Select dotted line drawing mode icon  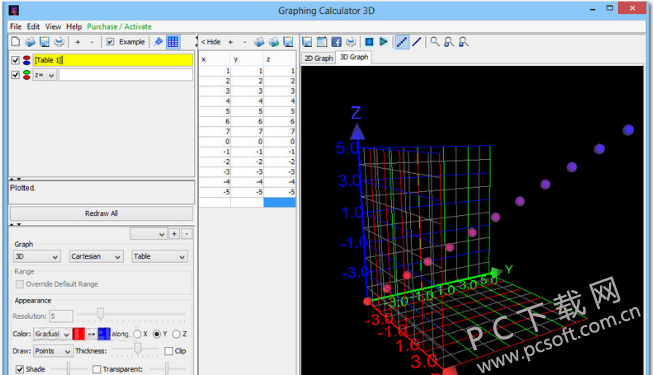coord(402,42)
